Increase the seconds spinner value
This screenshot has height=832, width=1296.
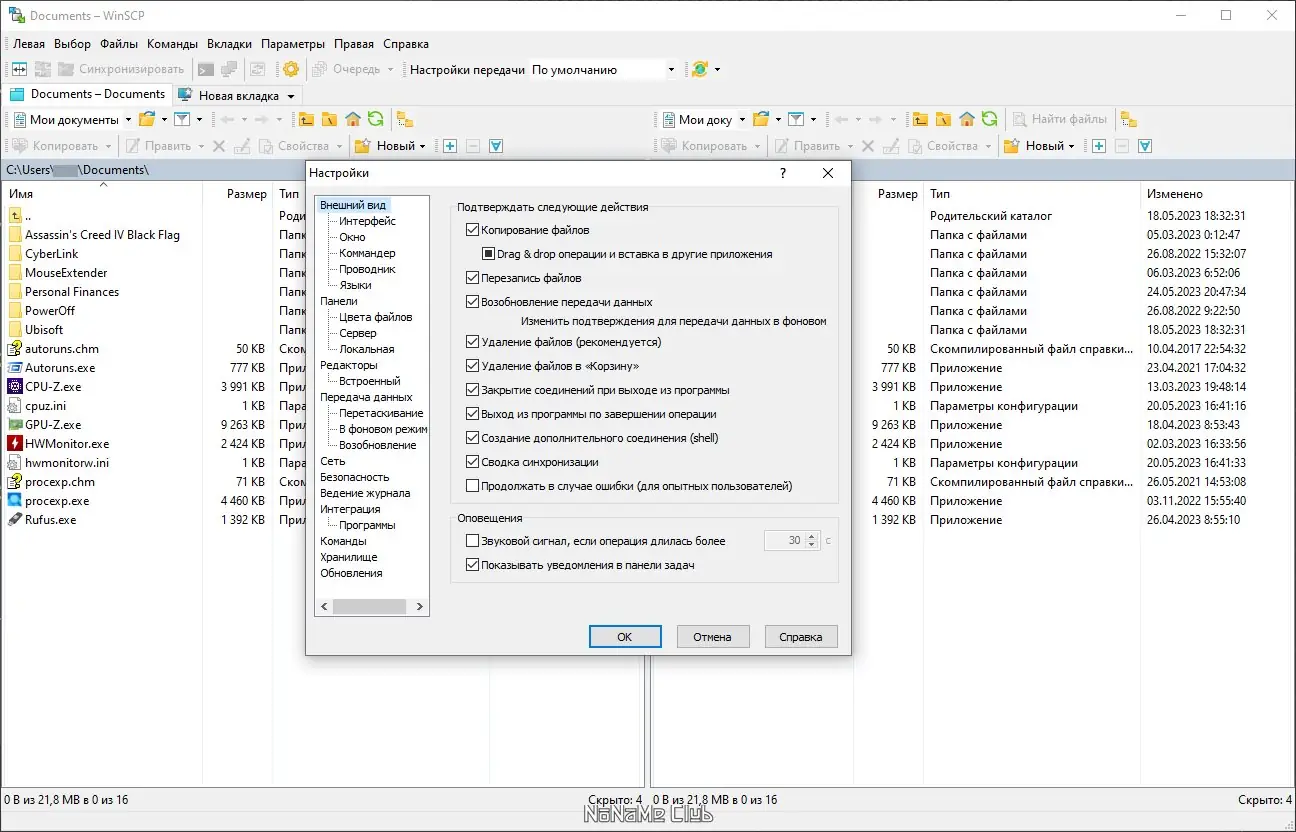point(812,536)
